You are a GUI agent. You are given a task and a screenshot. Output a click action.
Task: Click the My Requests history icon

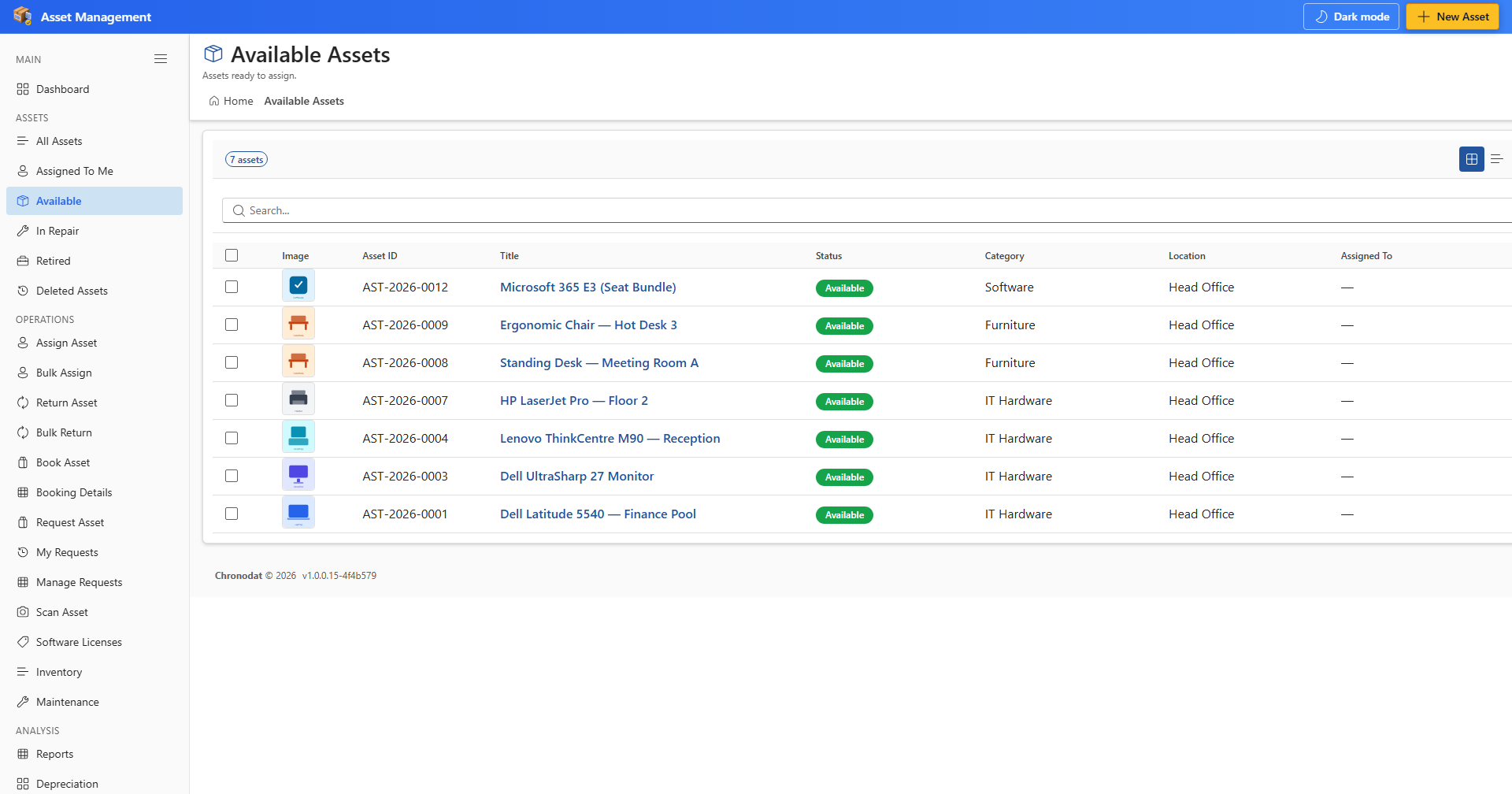click(23, 552)
